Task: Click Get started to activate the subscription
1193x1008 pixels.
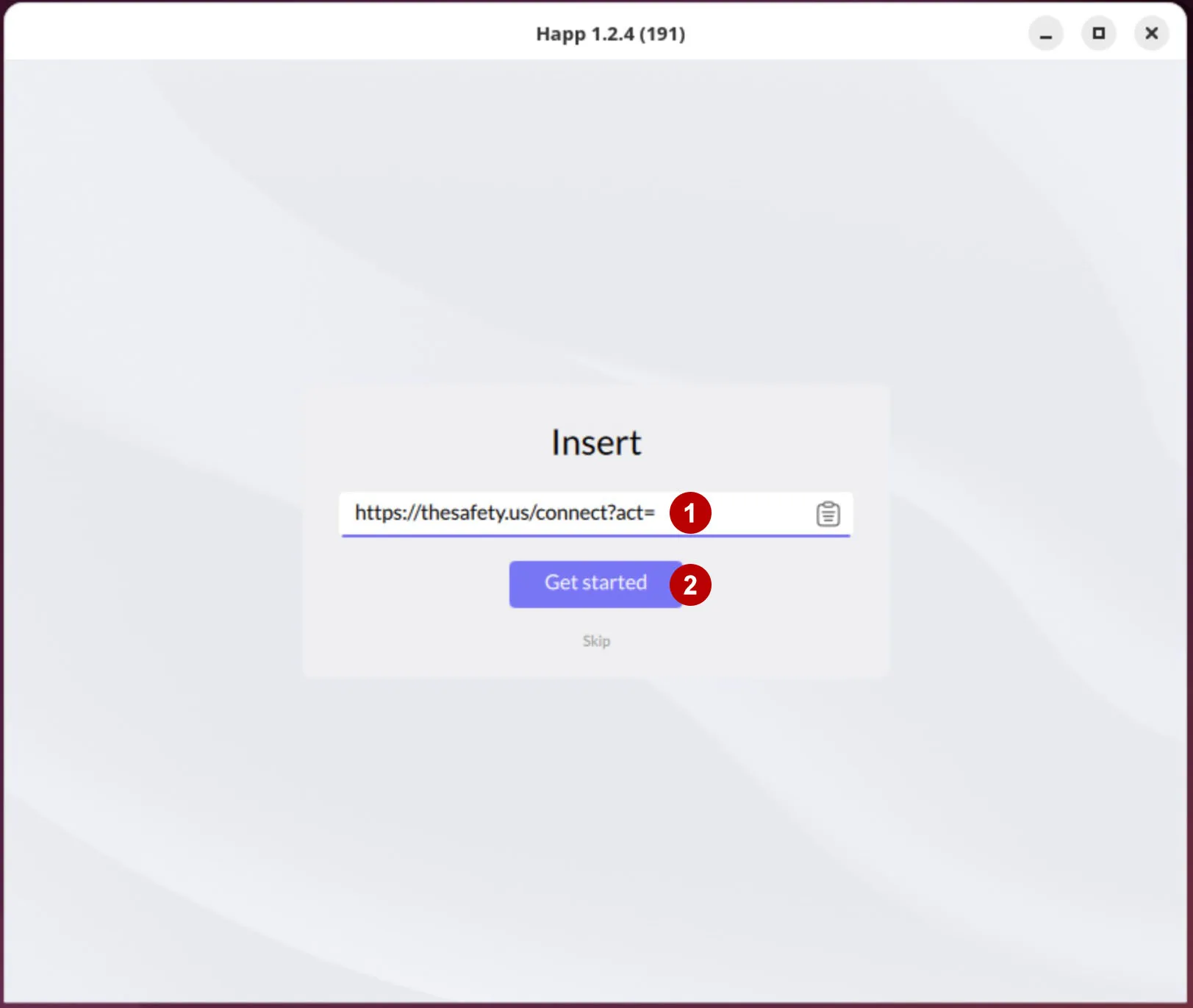Action: (x=592, y=583)
